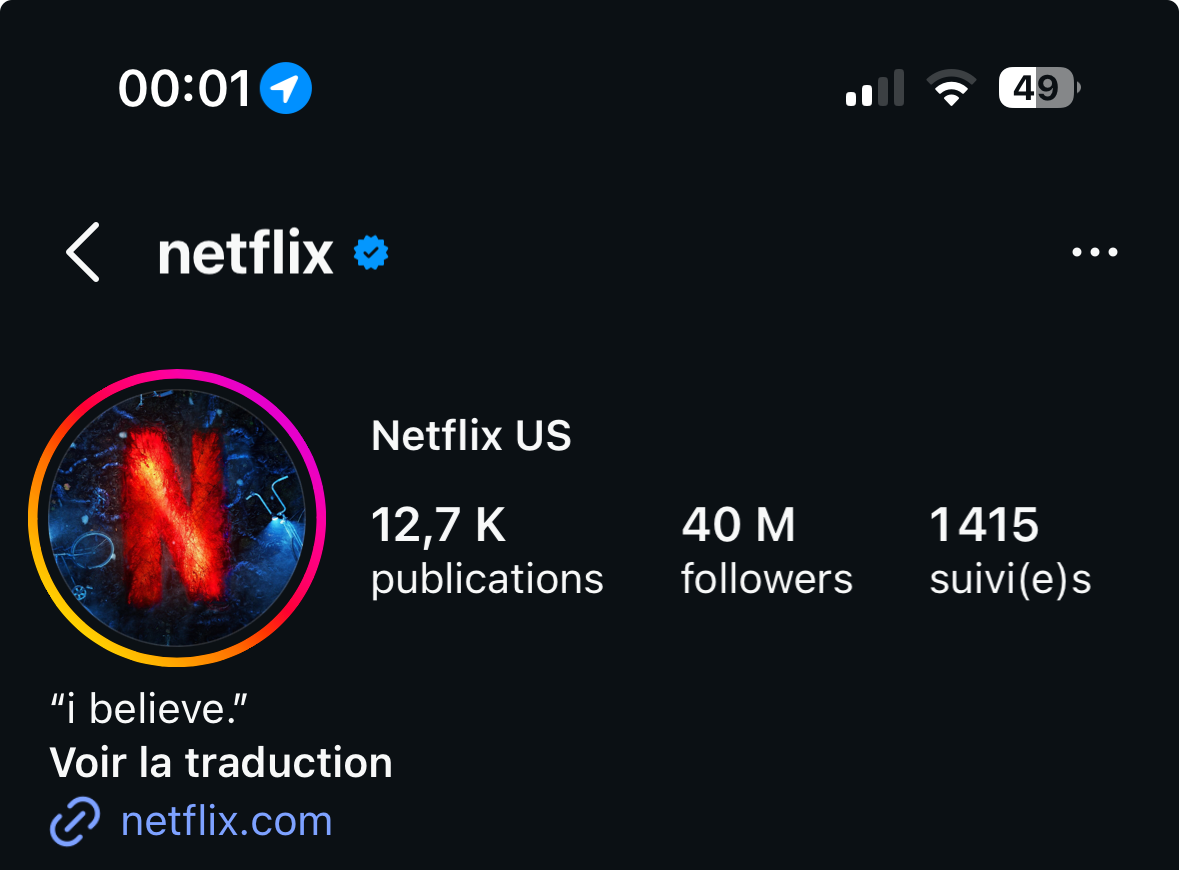Tap the Wi-Fi status icon

(x=952, y=89)
